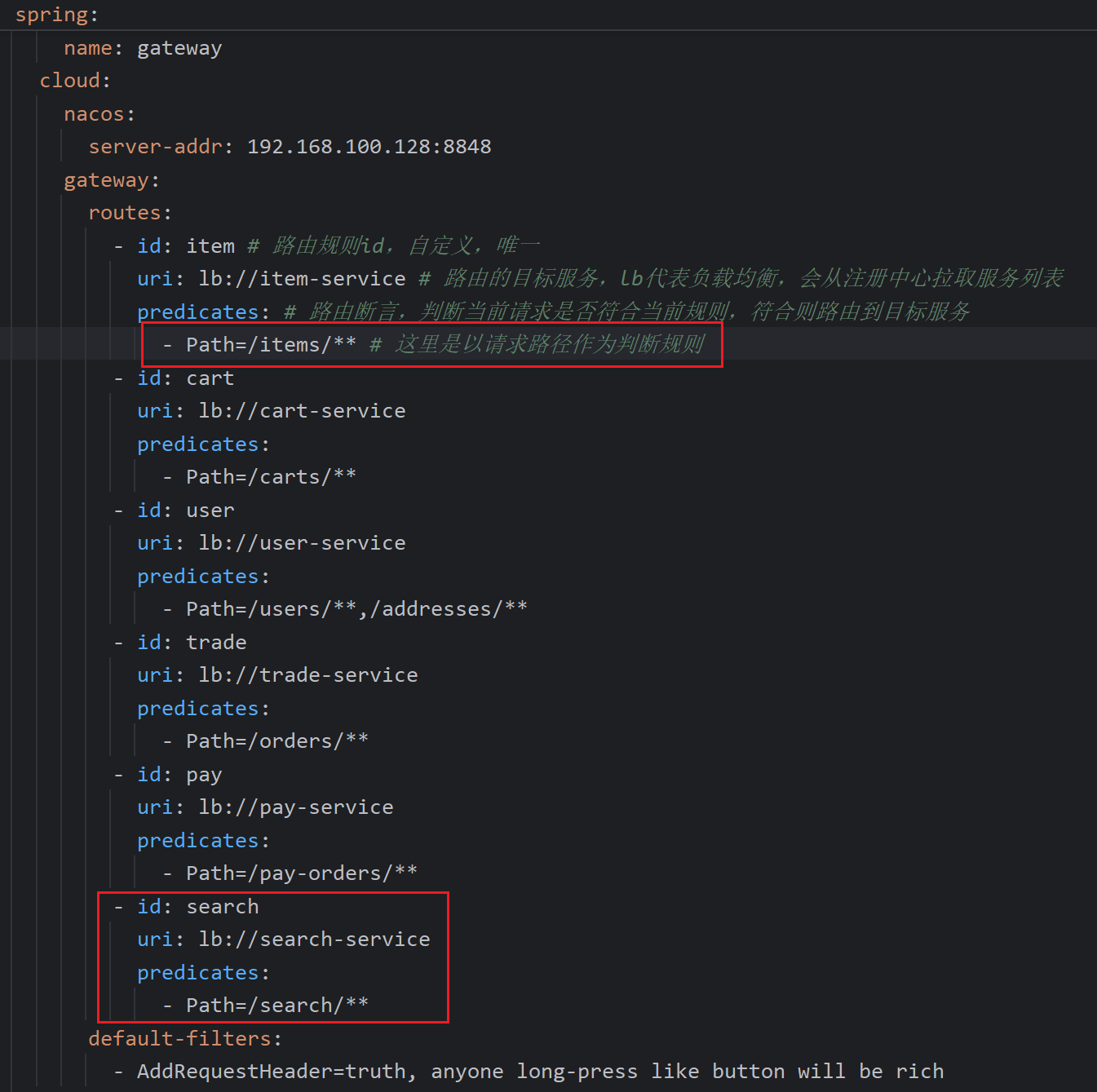Screen dimensions: 1097x1092
Task: Click the comment after 'id: item'
Action: point(393,246)
